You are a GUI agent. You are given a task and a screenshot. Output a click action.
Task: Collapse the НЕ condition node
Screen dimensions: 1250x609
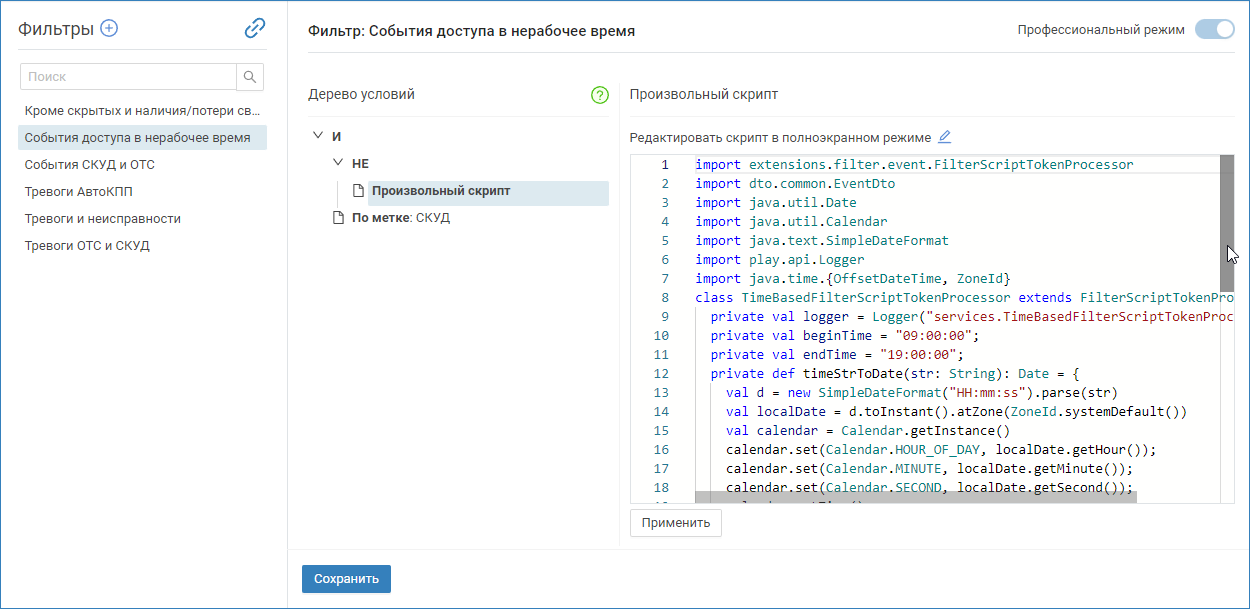[x=338, y=163]
